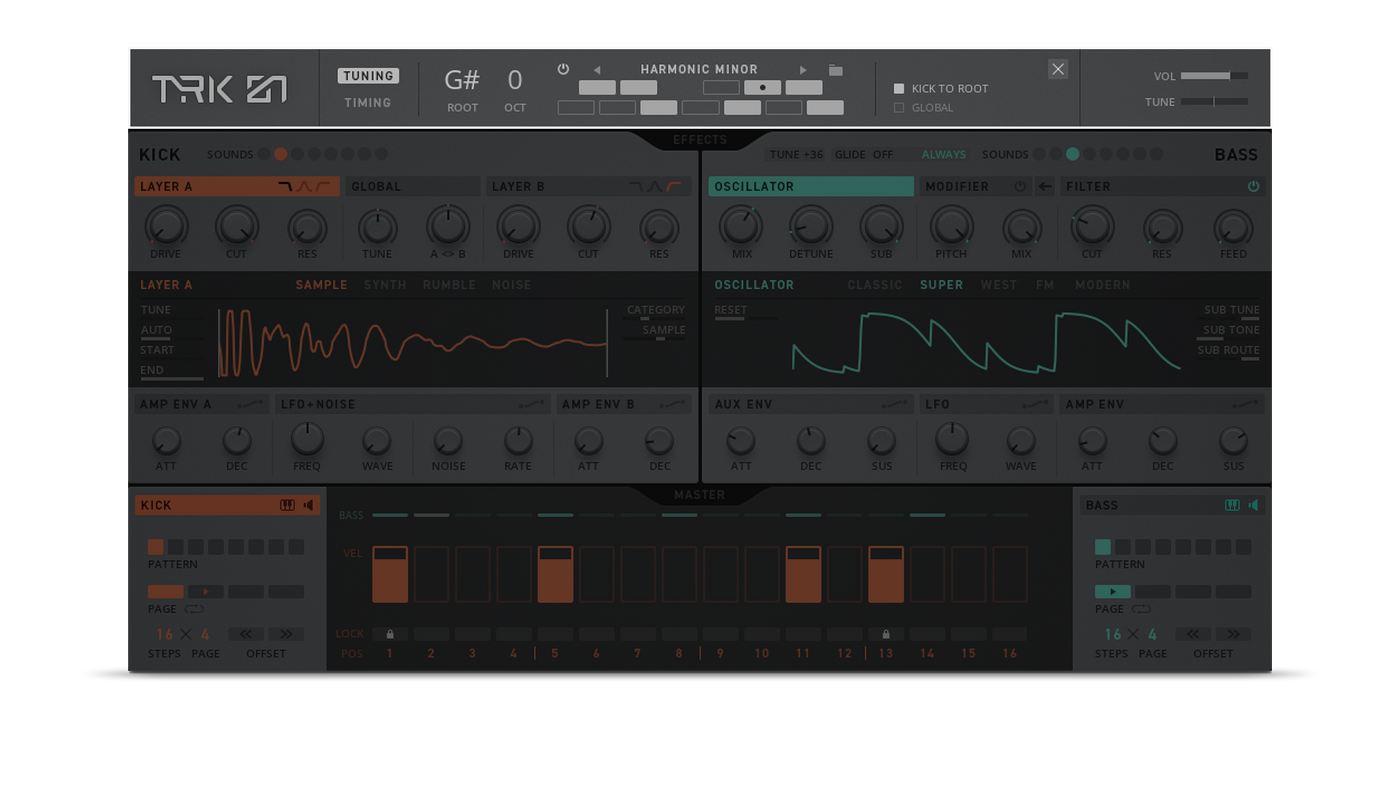Expand the Effects panel tab
The image size is (1400, 804).
(700, 140)
